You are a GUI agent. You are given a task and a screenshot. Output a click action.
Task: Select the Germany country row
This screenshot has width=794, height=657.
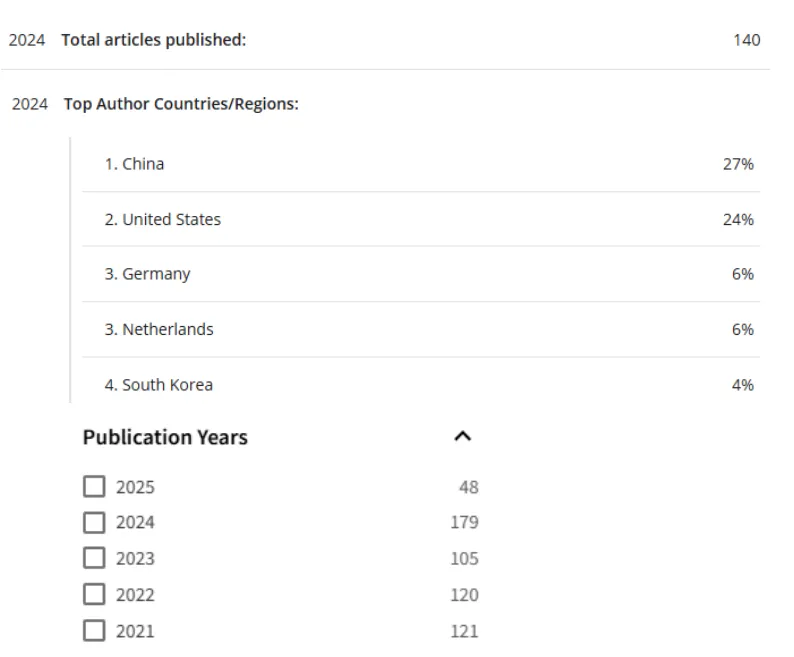421,274
